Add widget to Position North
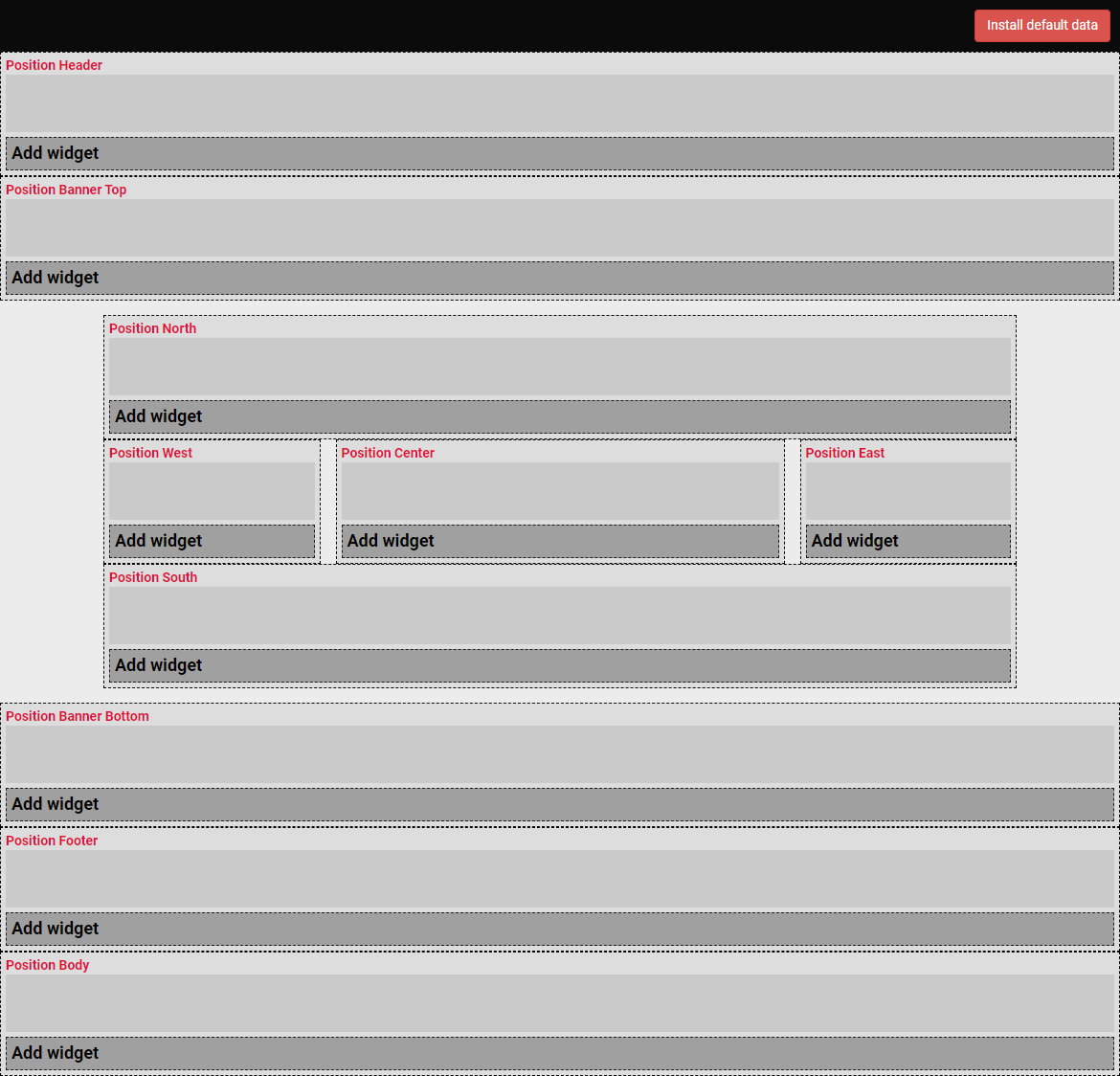This screenshot has height=1076, width=1120. (x=560, y=416)
